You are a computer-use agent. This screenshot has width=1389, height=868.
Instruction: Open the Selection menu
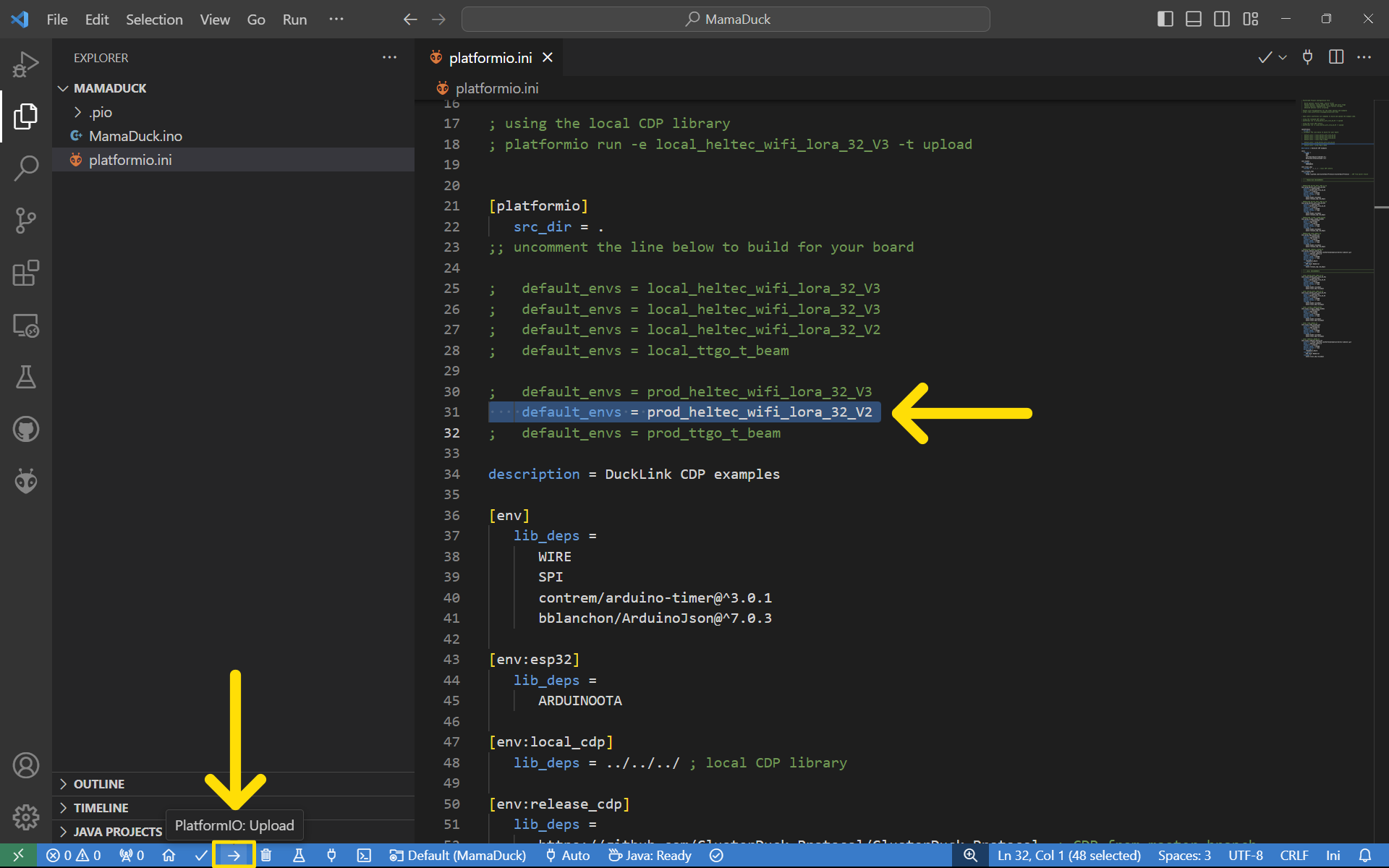click(154, 20)
